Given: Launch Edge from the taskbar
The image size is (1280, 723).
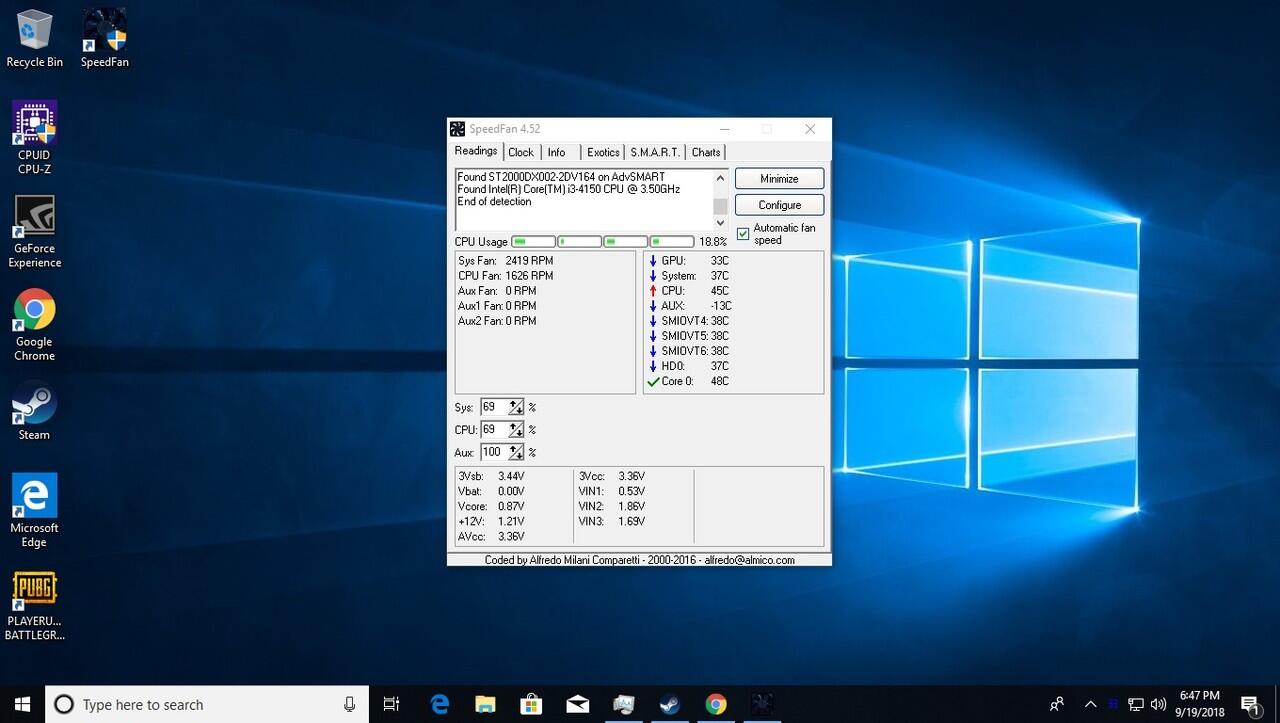Looking at the screenshot, I should 439,704.
